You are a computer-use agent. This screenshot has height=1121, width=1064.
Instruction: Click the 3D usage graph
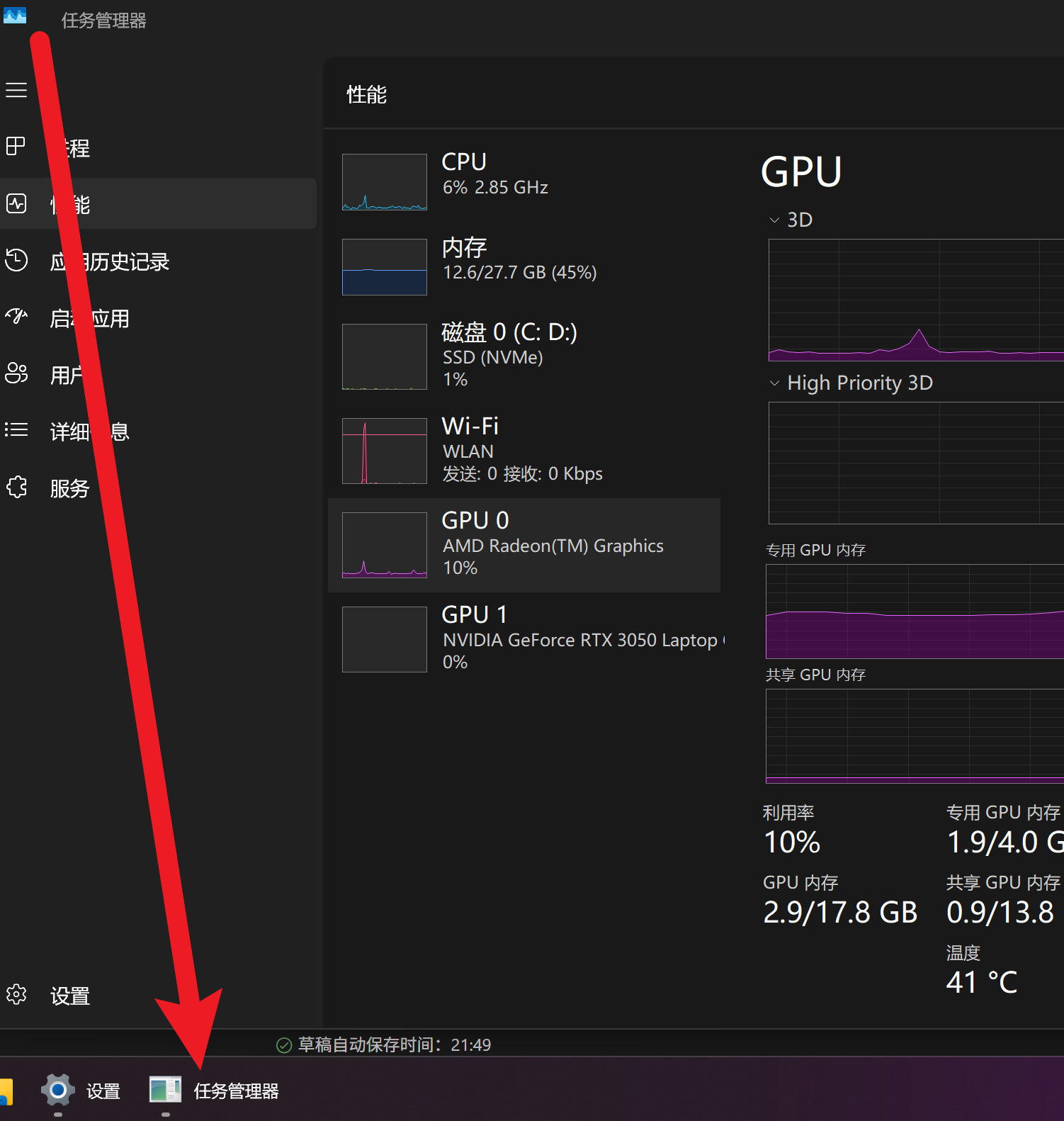[916, 300]
